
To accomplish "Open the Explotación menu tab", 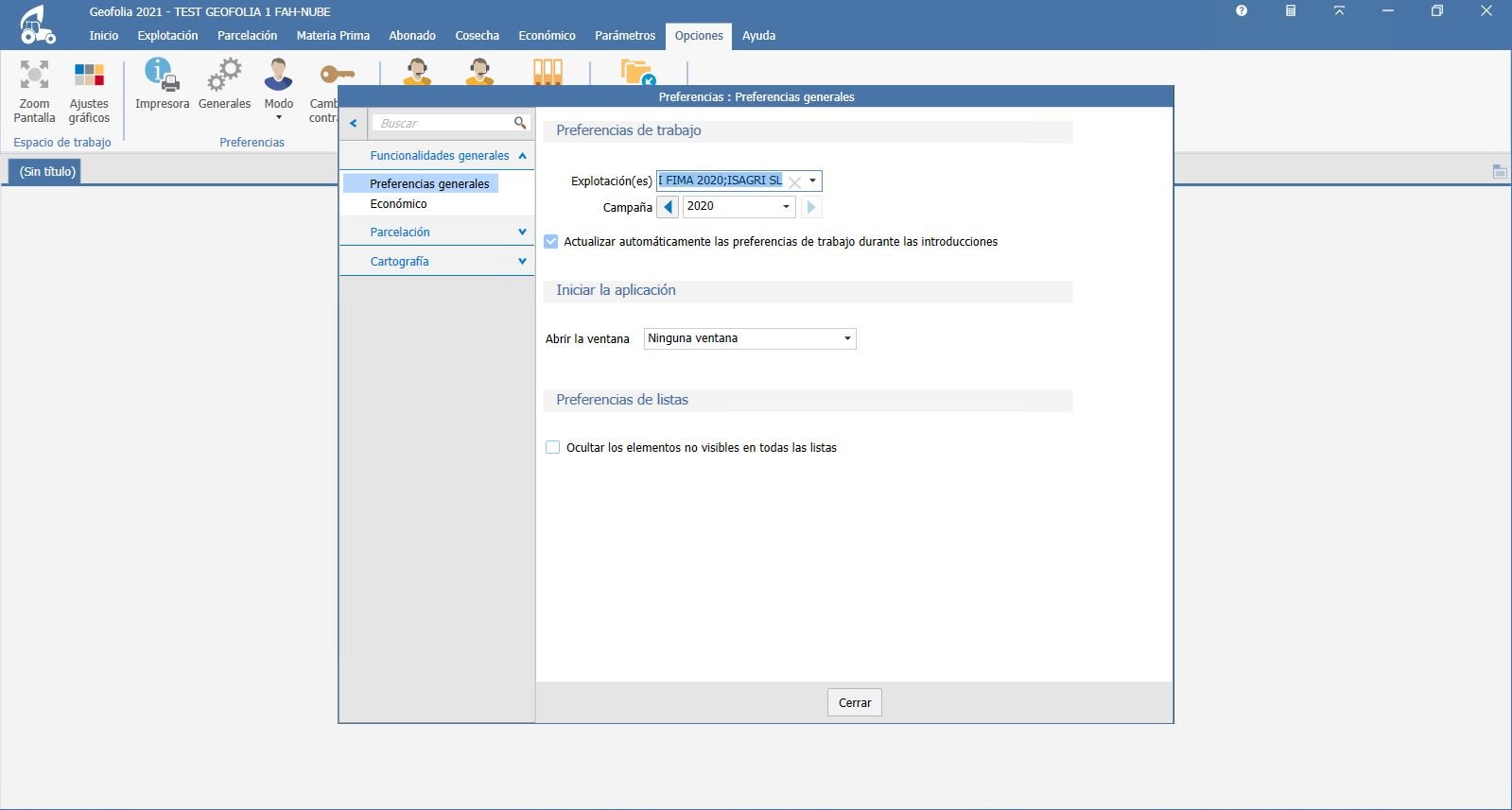I will 168,36.
